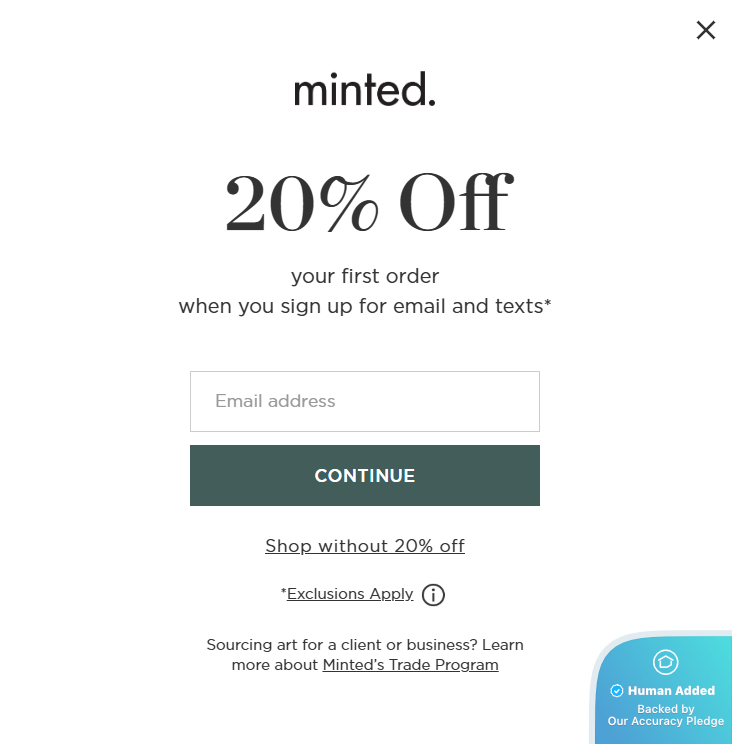Choose Shop without 20% off
The height and width of the screenshot is (744, 732).
[365, 546]
